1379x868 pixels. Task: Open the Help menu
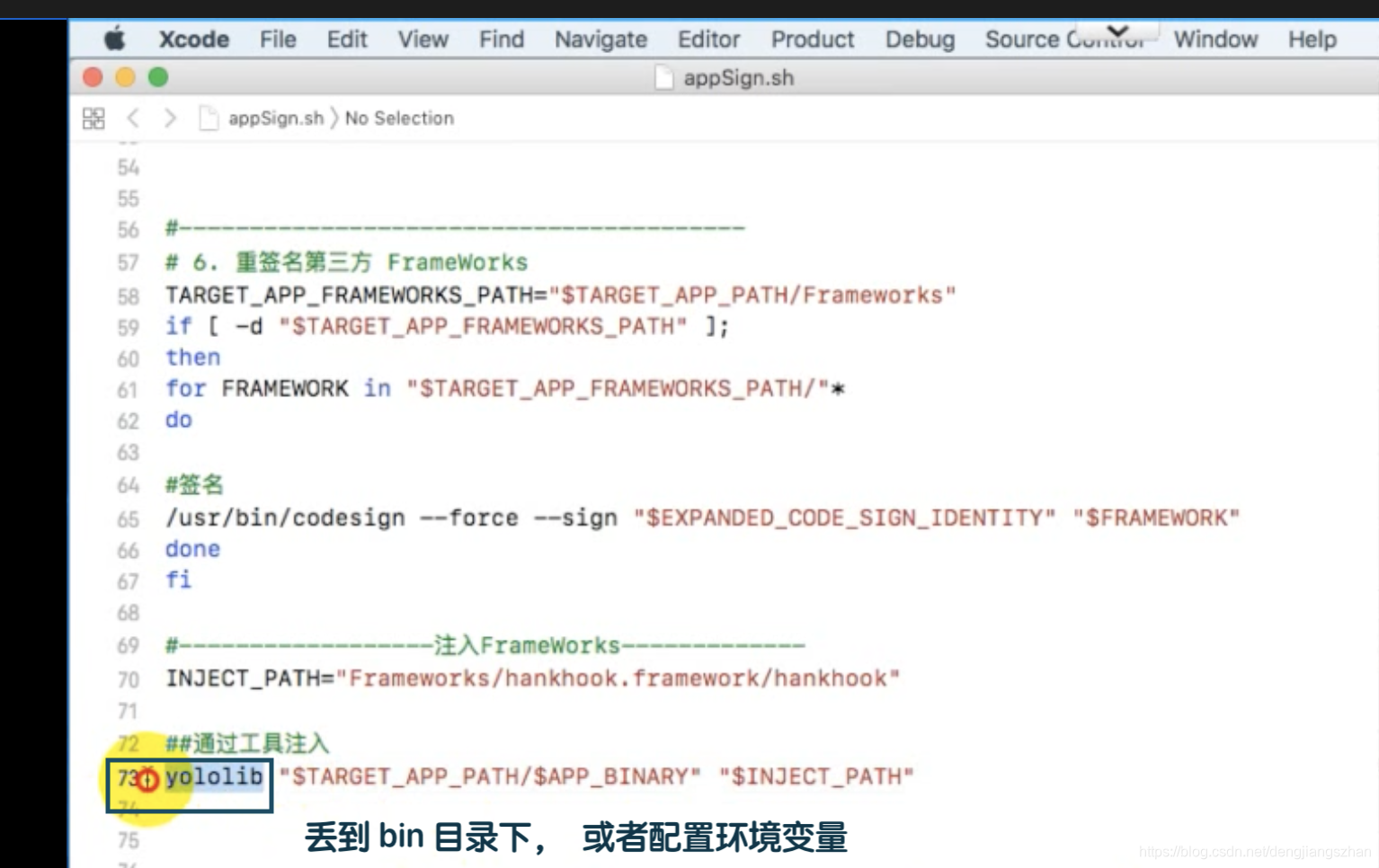click(1312, 40)
